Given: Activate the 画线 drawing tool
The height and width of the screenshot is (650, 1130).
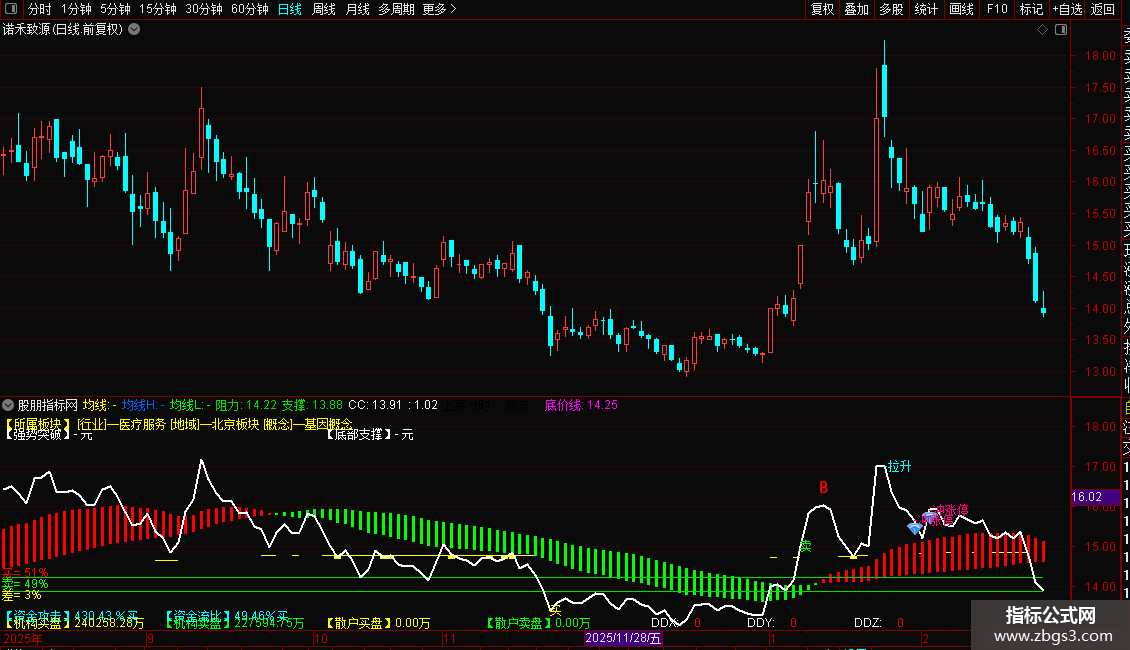Looking at the screenshot, I should click(x=961, y=9).
